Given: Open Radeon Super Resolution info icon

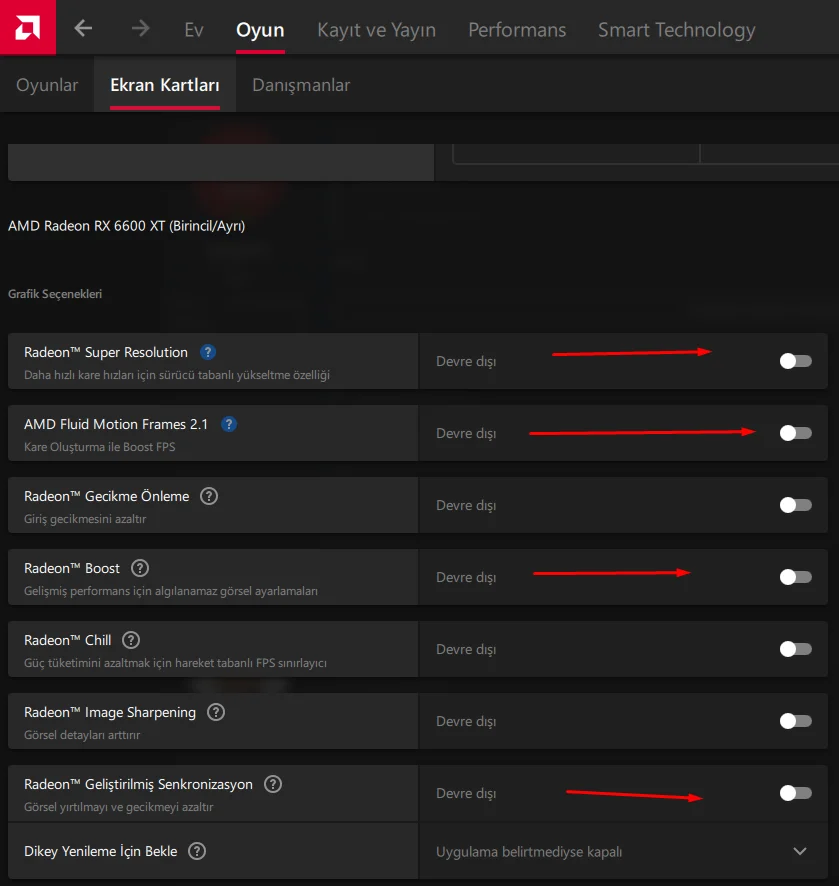Looking at the screenshot, I should pos(208,352).
